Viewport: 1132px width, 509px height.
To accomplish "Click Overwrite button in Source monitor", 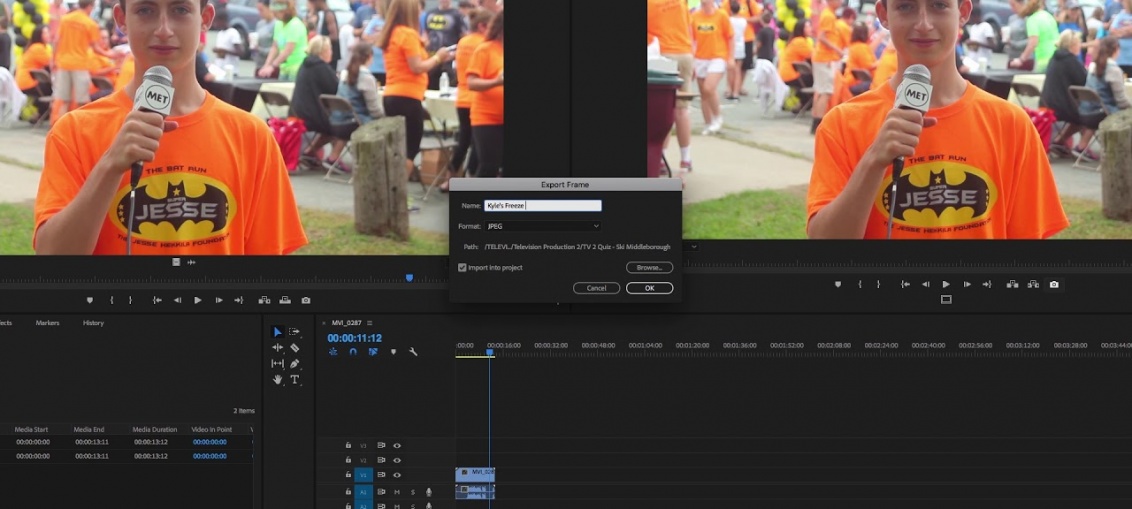I will pos(285,300).
